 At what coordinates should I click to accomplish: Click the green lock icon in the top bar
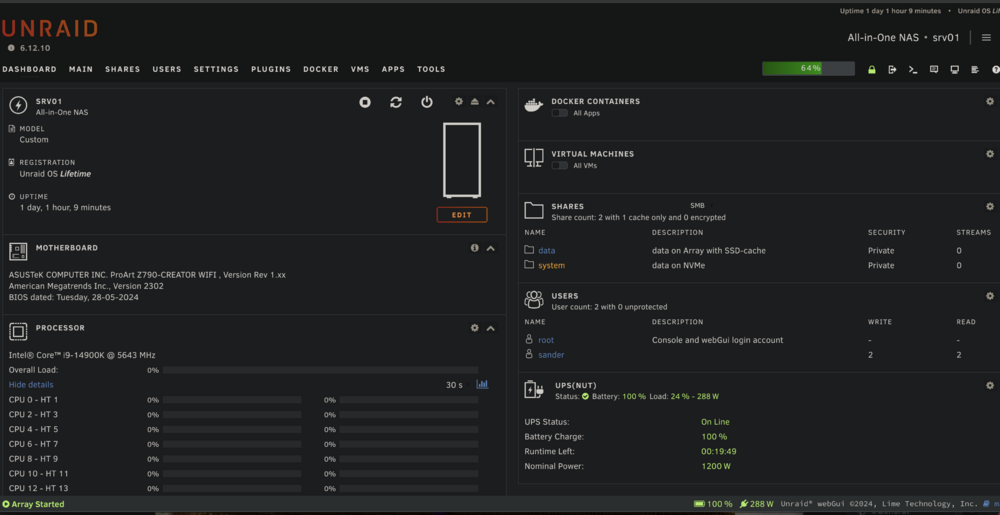coord(872,69)
